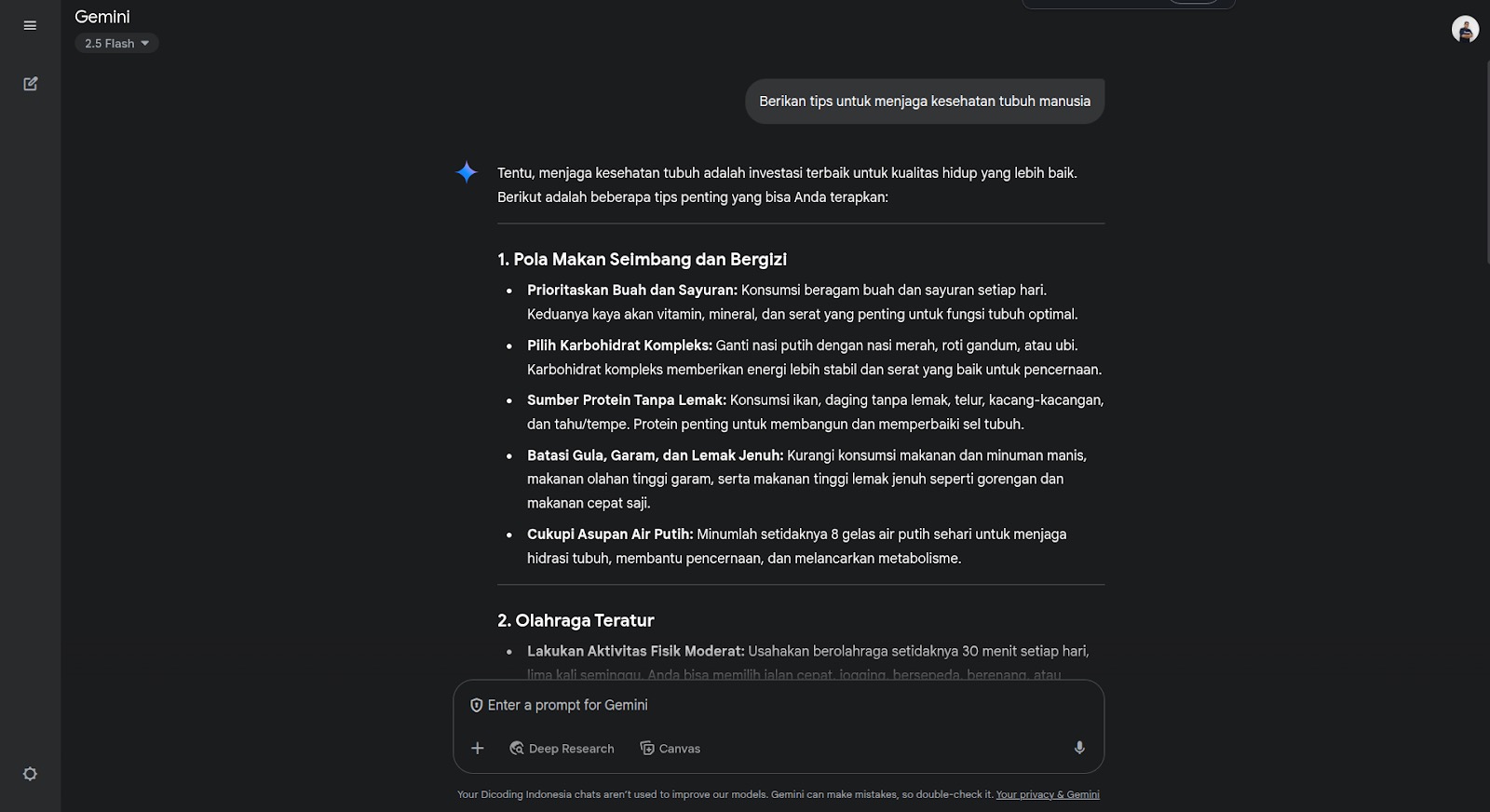This screenshot has height=812, width=1490.
Task: Click the shield icon in the prompt box
Action: (476, 705)
